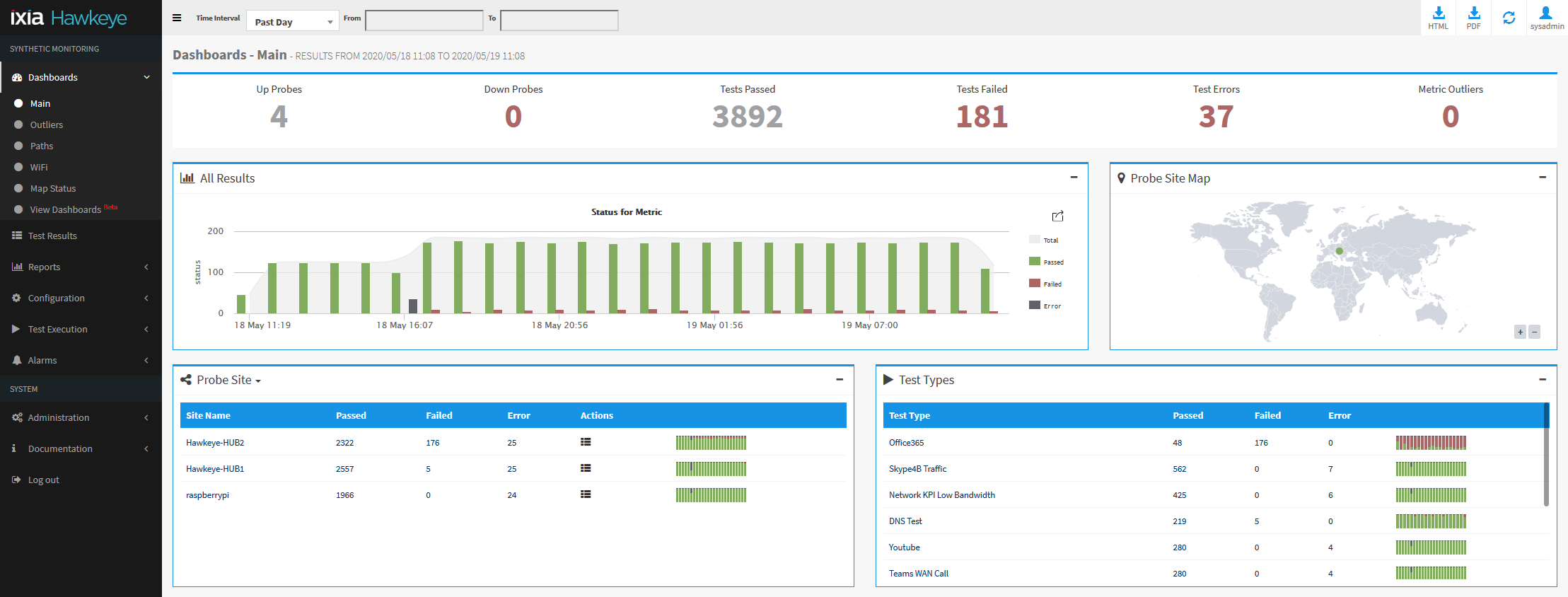Download the HTML report
This screenshot has height=597, width=1568.
(1438, 18)
